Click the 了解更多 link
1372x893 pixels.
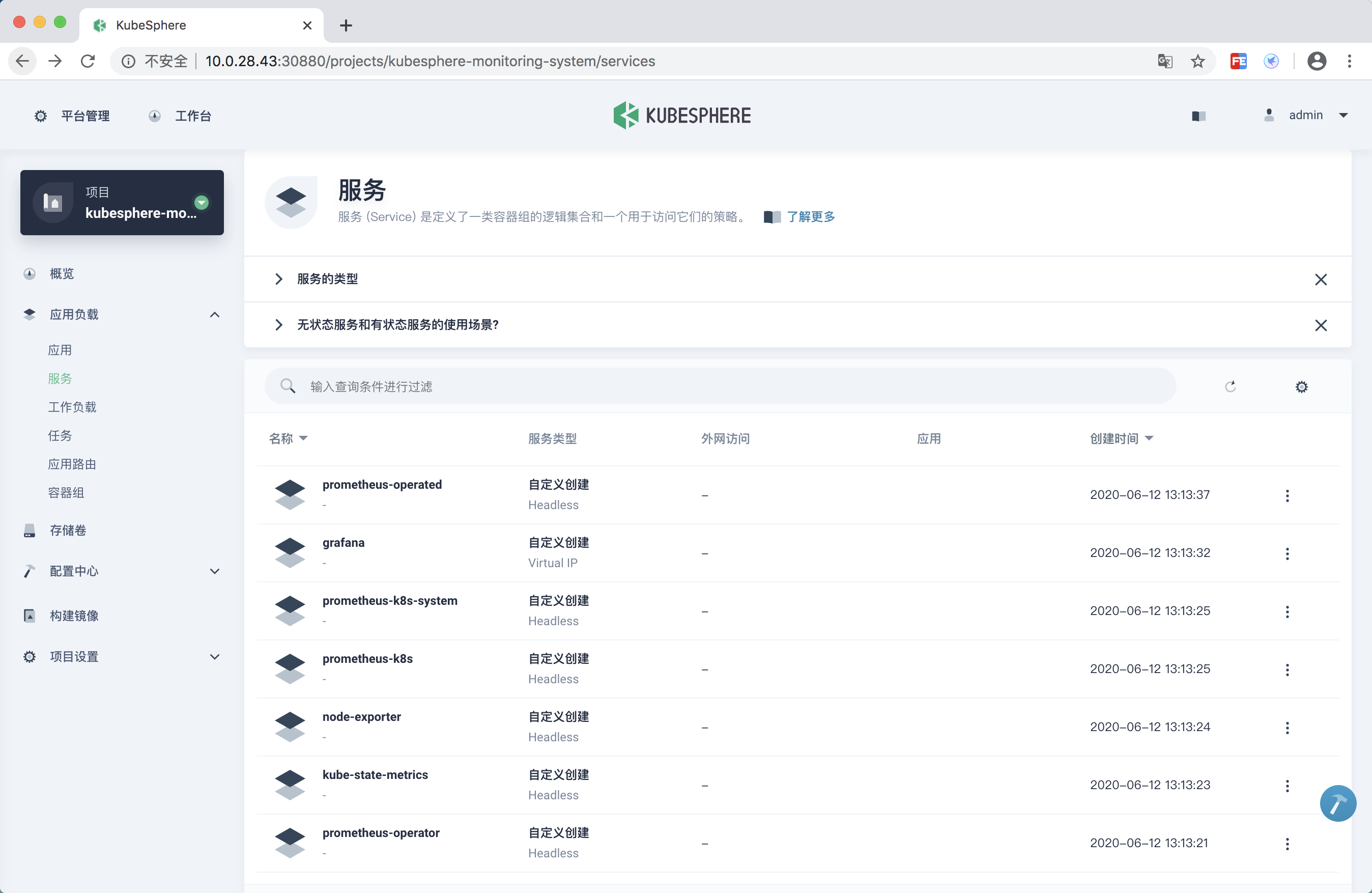(x=810, y=217)
